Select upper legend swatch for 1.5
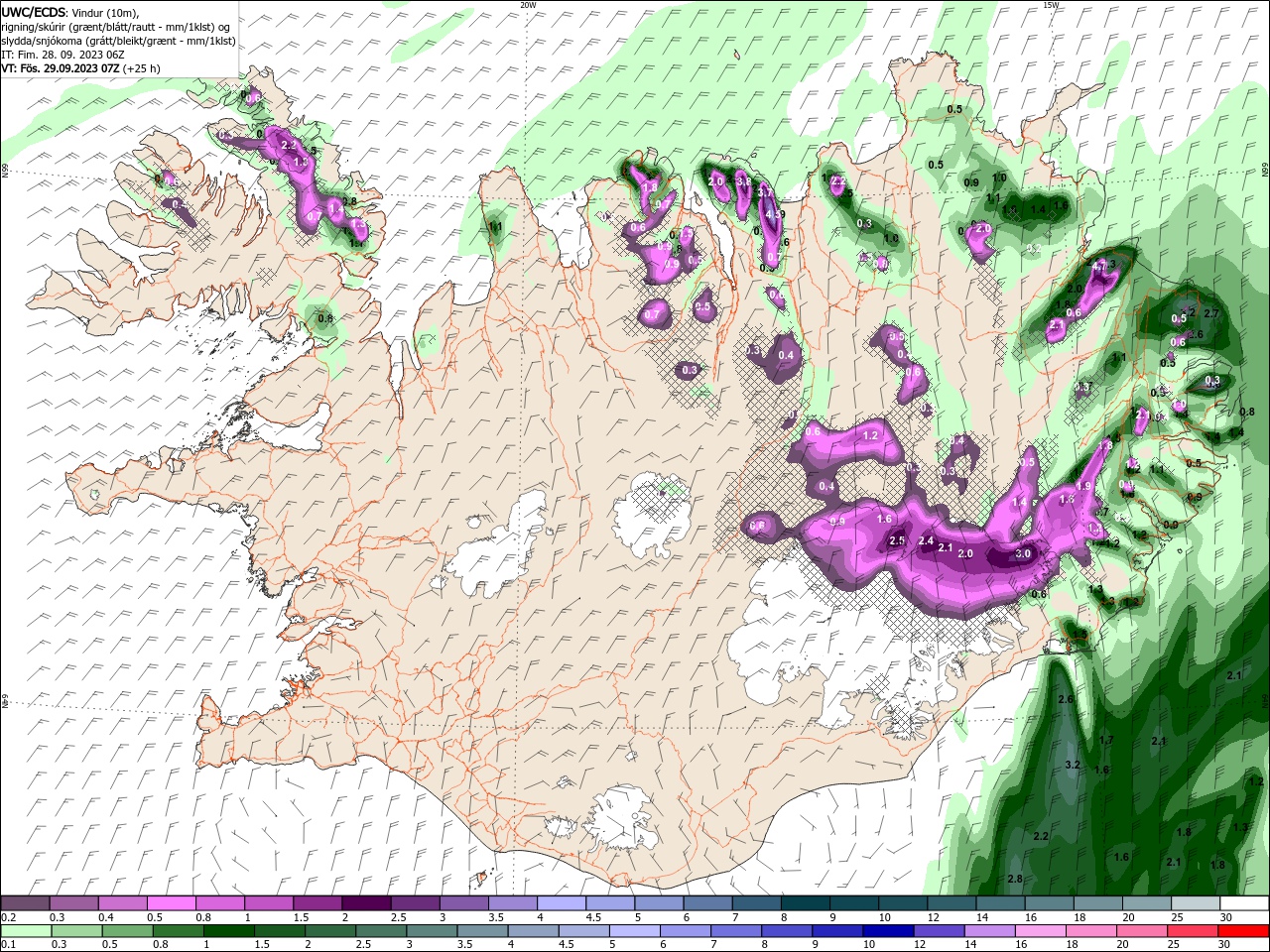The width and height of the screenshot is (1270, 952). 317,903
